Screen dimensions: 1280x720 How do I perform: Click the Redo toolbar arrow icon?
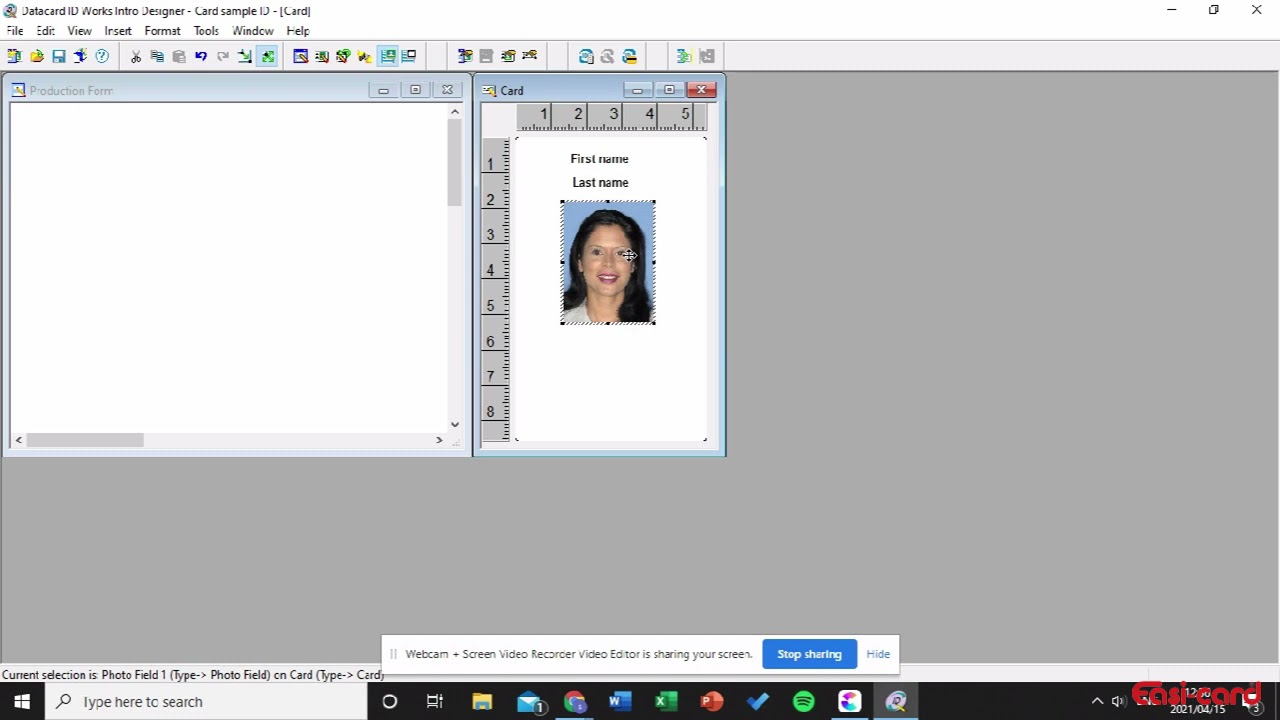point(223,56)
